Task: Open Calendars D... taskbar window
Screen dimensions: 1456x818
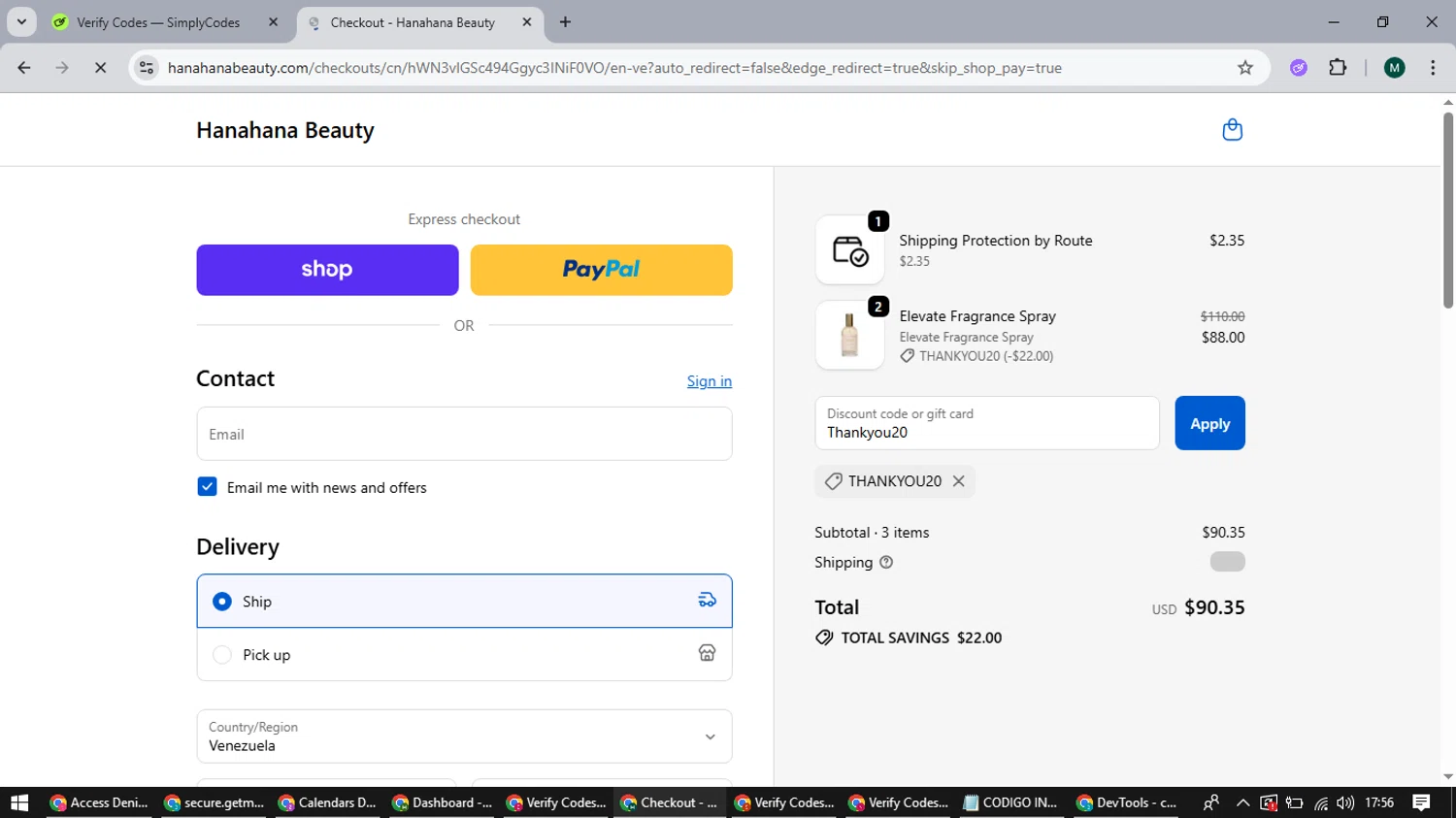Action: [x=327, y=802]
